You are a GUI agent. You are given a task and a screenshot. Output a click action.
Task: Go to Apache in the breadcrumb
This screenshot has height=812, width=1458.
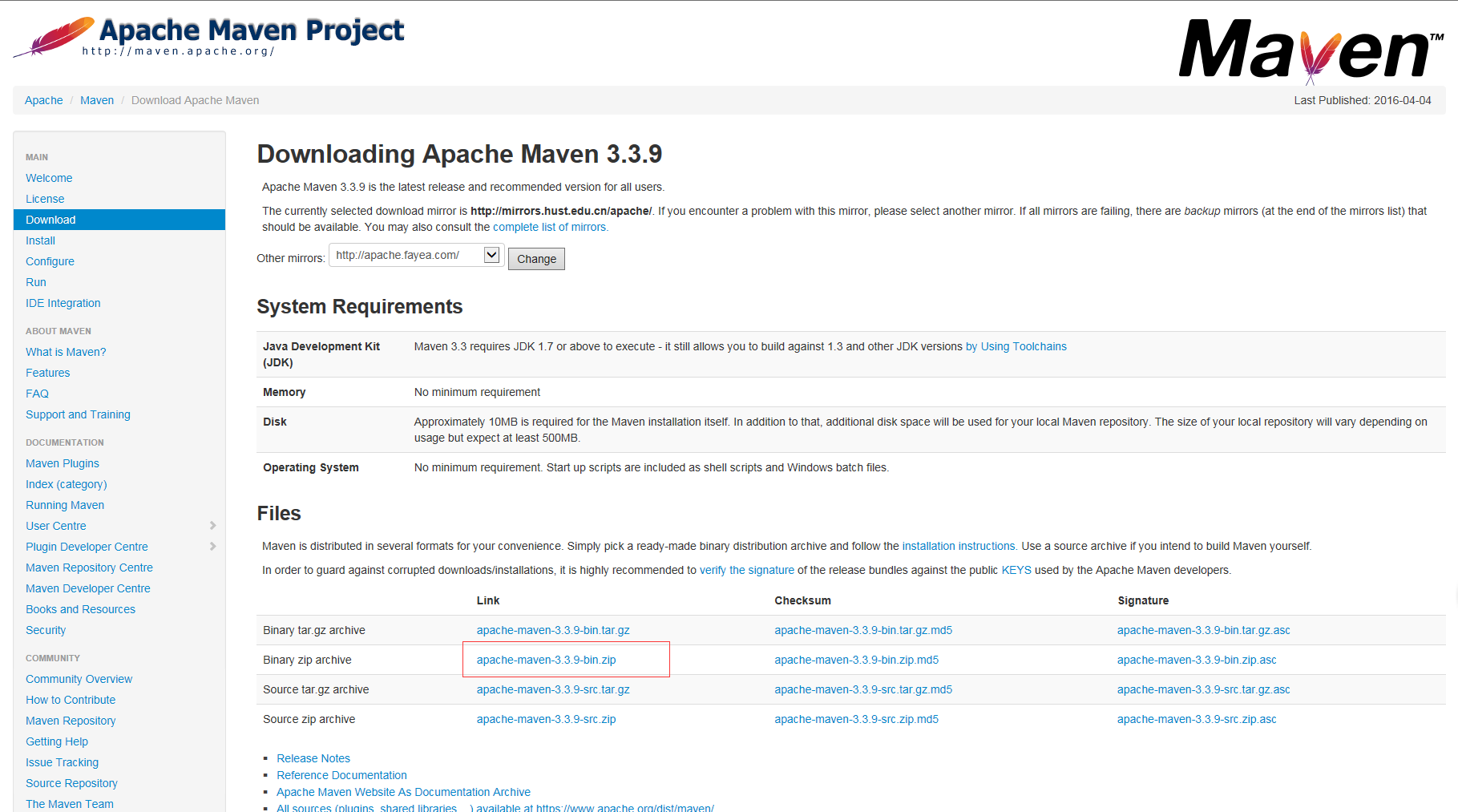44,100
